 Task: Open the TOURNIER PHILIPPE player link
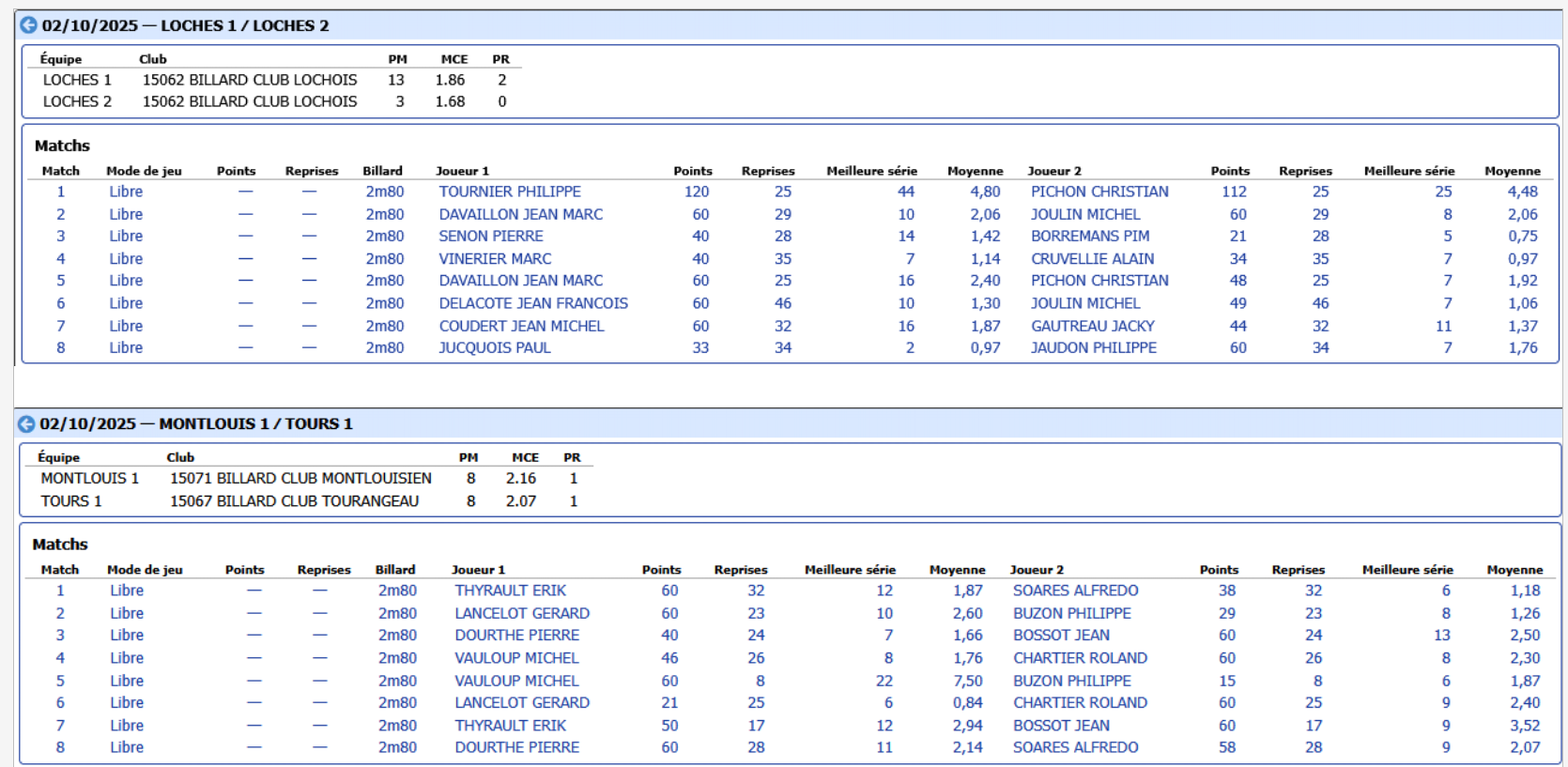[x=509, y=192]
